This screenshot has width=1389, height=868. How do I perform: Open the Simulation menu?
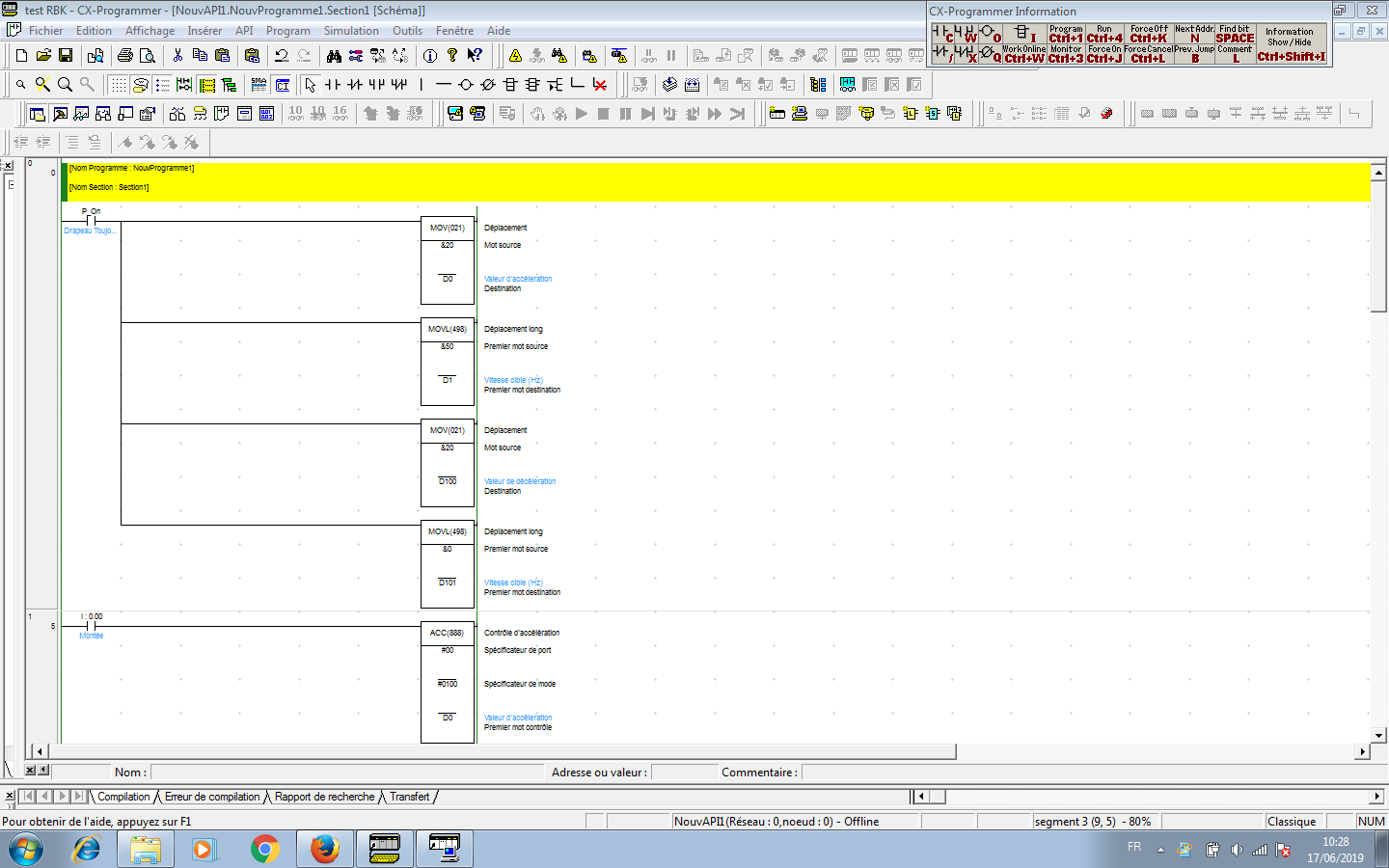click(351, 31)
